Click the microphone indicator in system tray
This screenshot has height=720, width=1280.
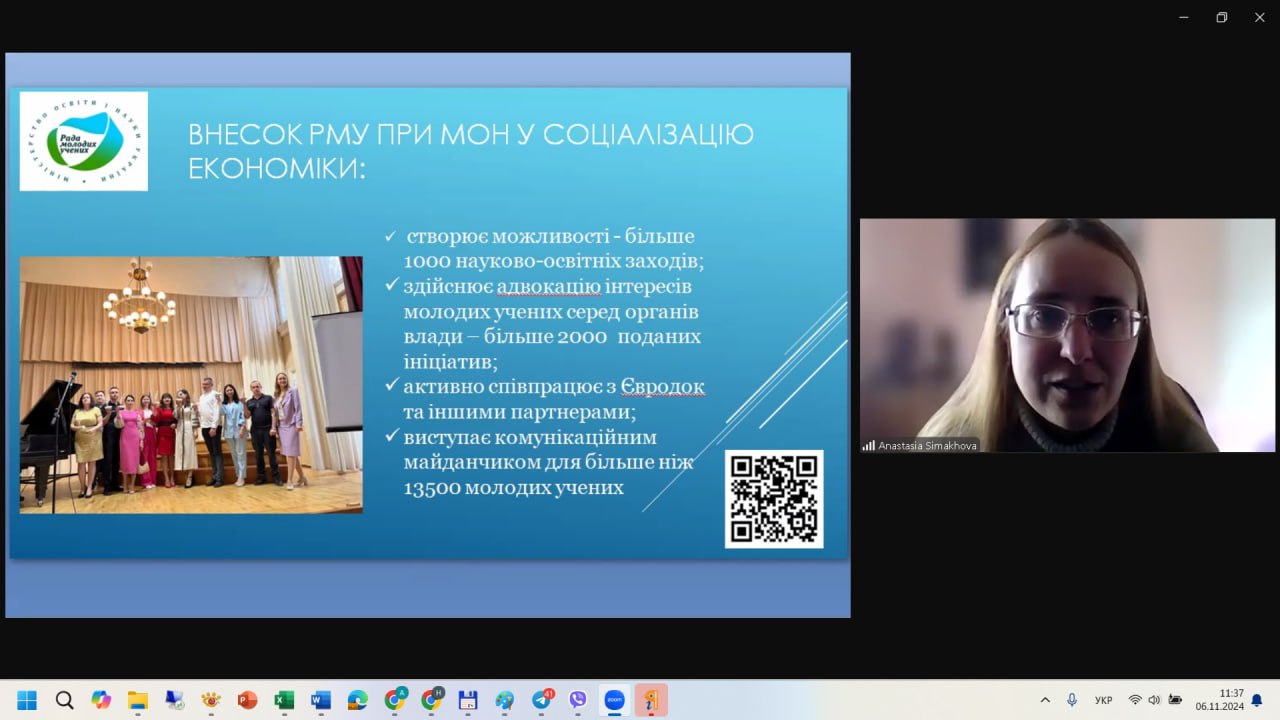click(1072, 700)
